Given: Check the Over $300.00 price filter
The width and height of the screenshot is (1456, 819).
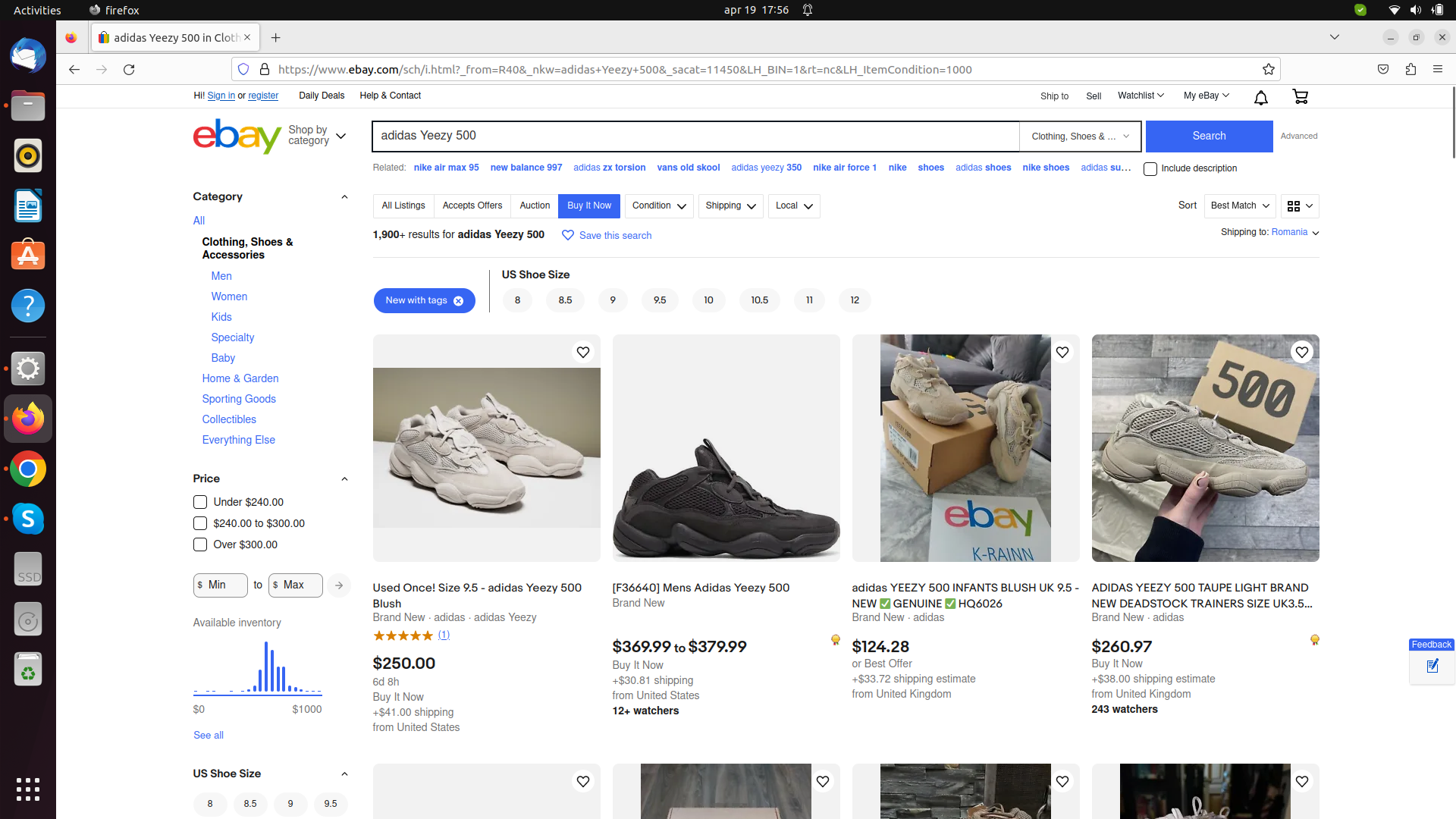Looking at the screenshot, I should pyautogui.click(x=199, y=544).
